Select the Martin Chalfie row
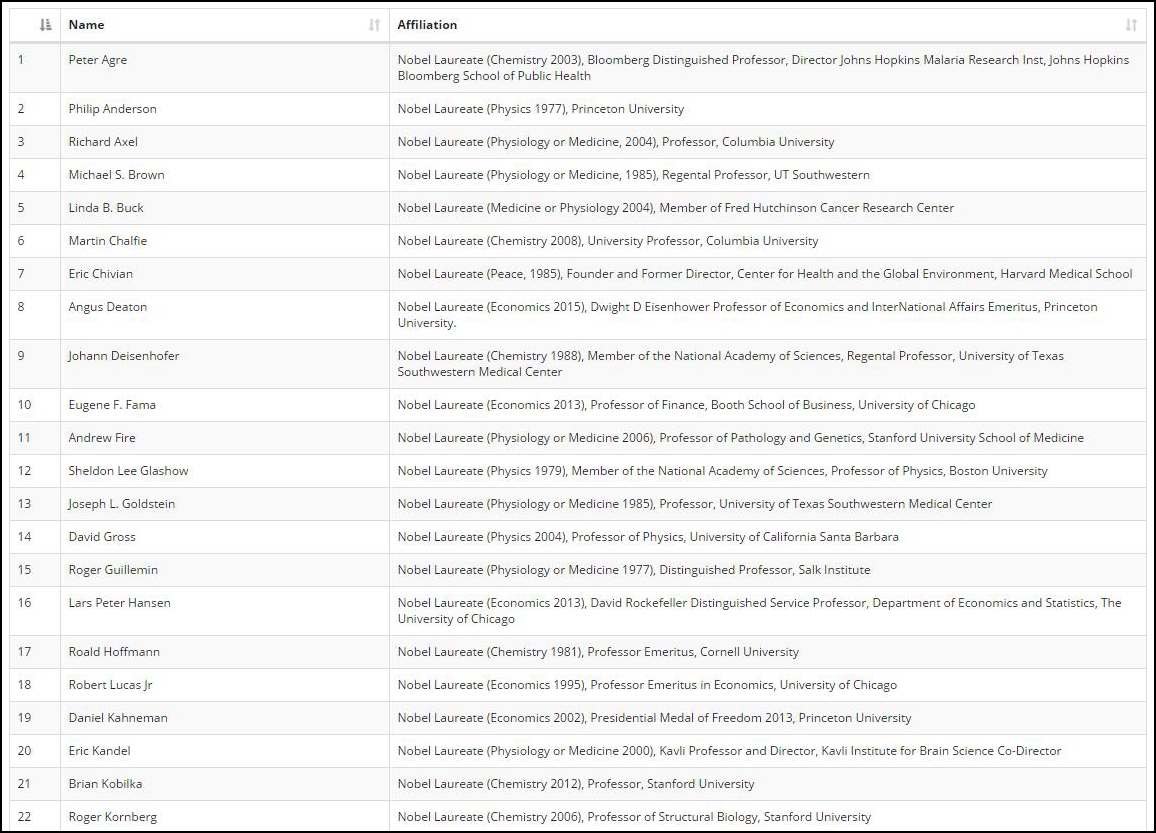 (x=107, y=241)
